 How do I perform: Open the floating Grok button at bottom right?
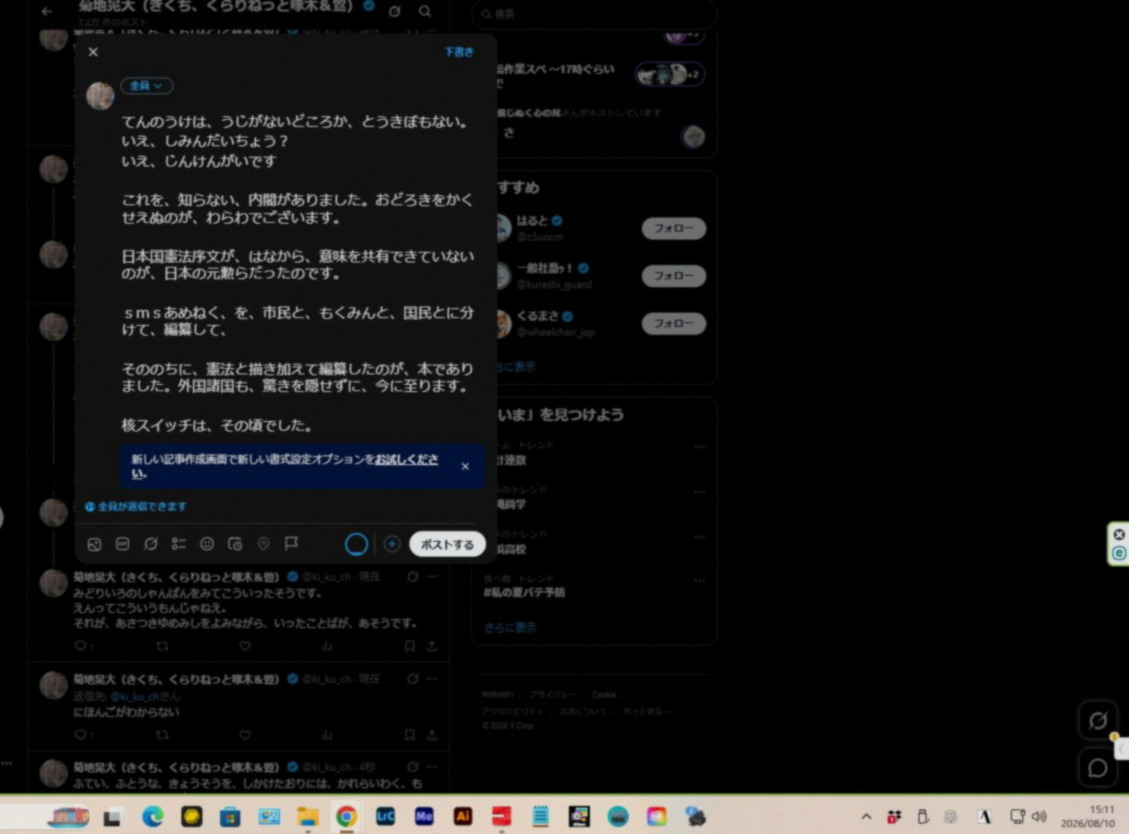click(1097, 720)
